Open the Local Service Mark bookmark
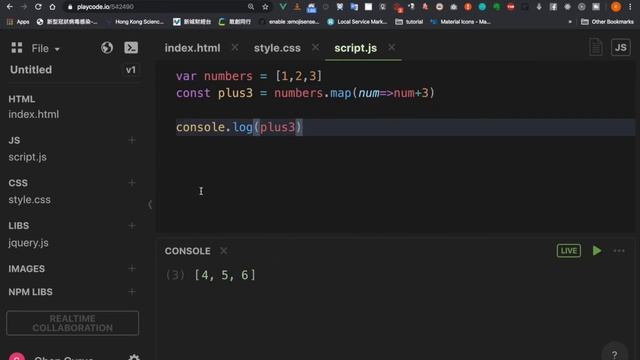 click(x=357, y=22)
